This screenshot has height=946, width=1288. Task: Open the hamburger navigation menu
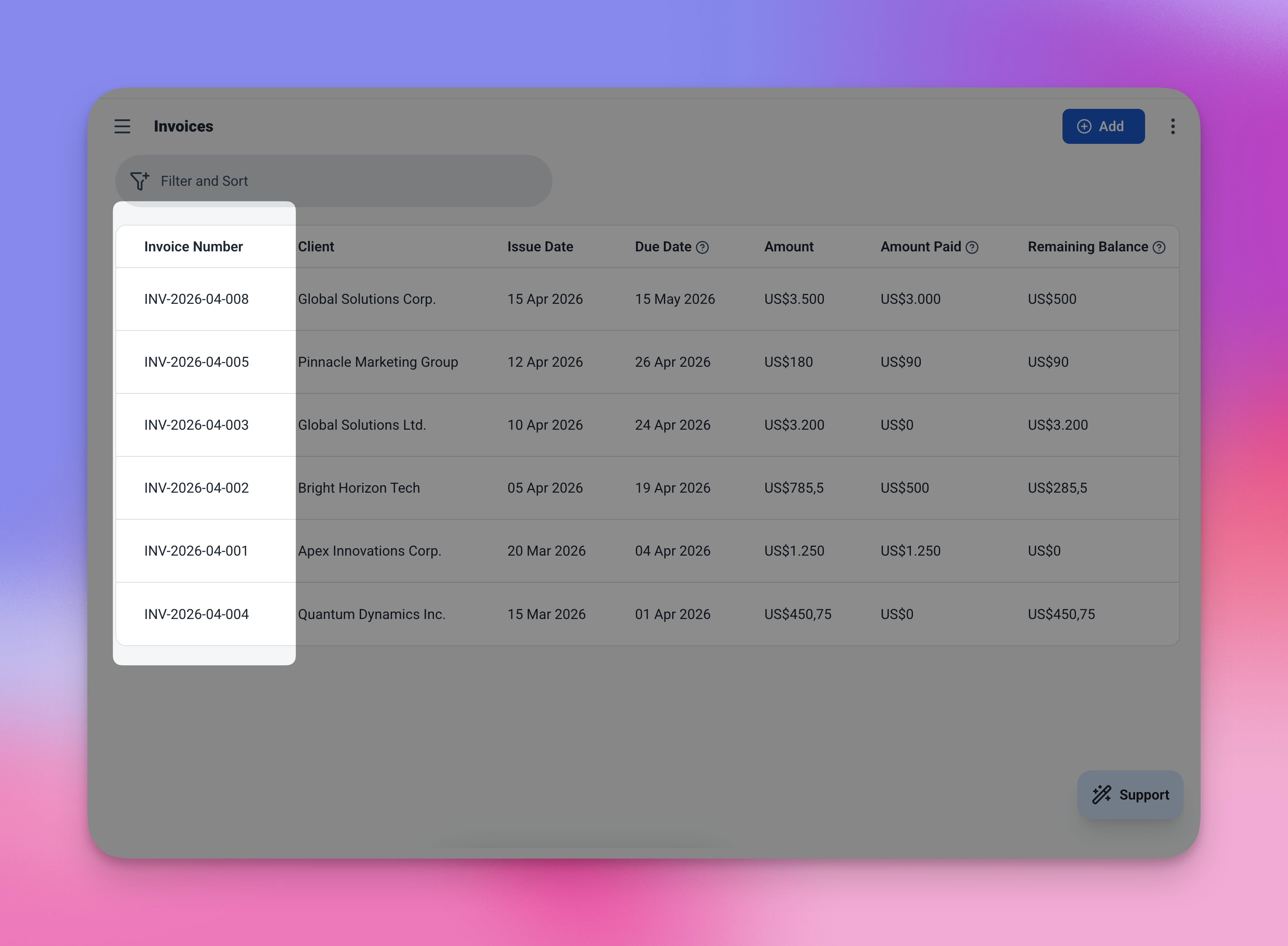pos(122,126)
